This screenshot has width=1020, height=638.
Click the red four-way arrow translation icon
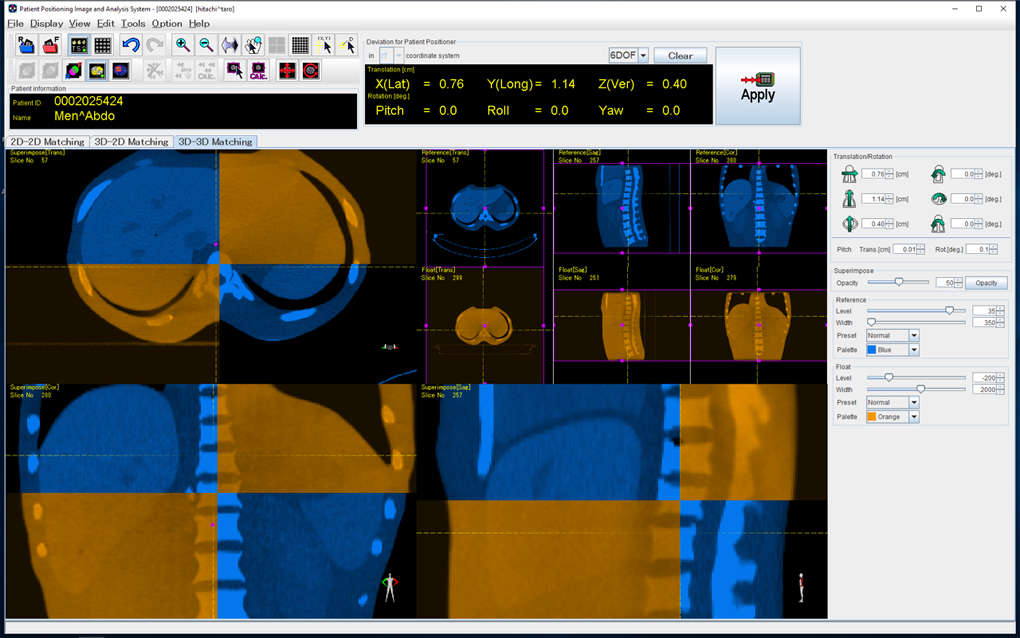pos(287,71)
